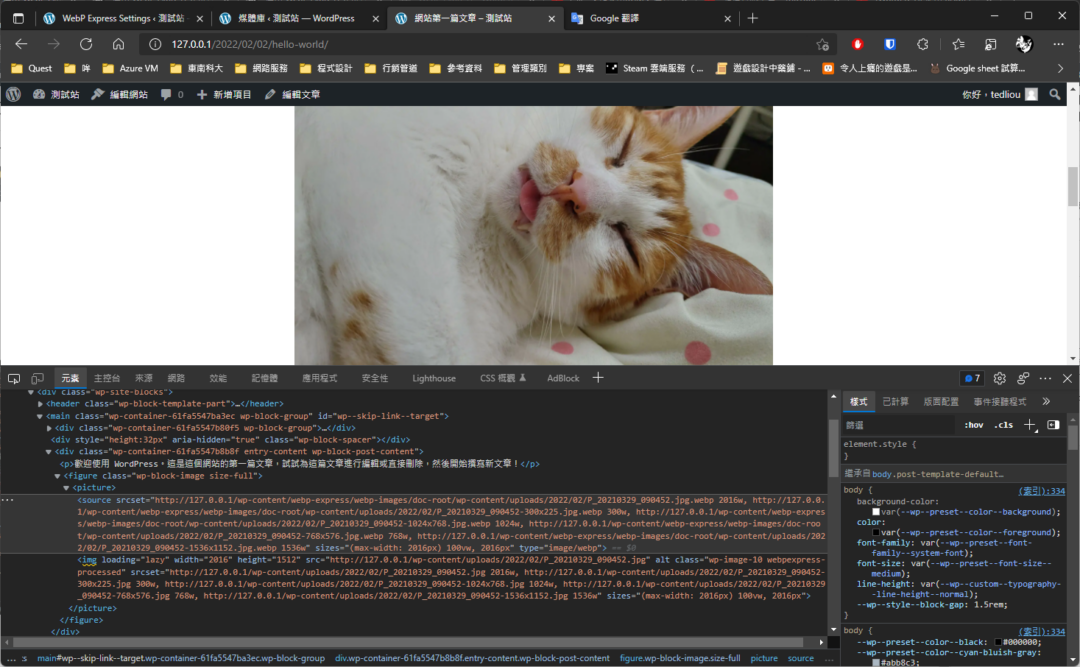Close the DevTools panel

point(1068,378)
